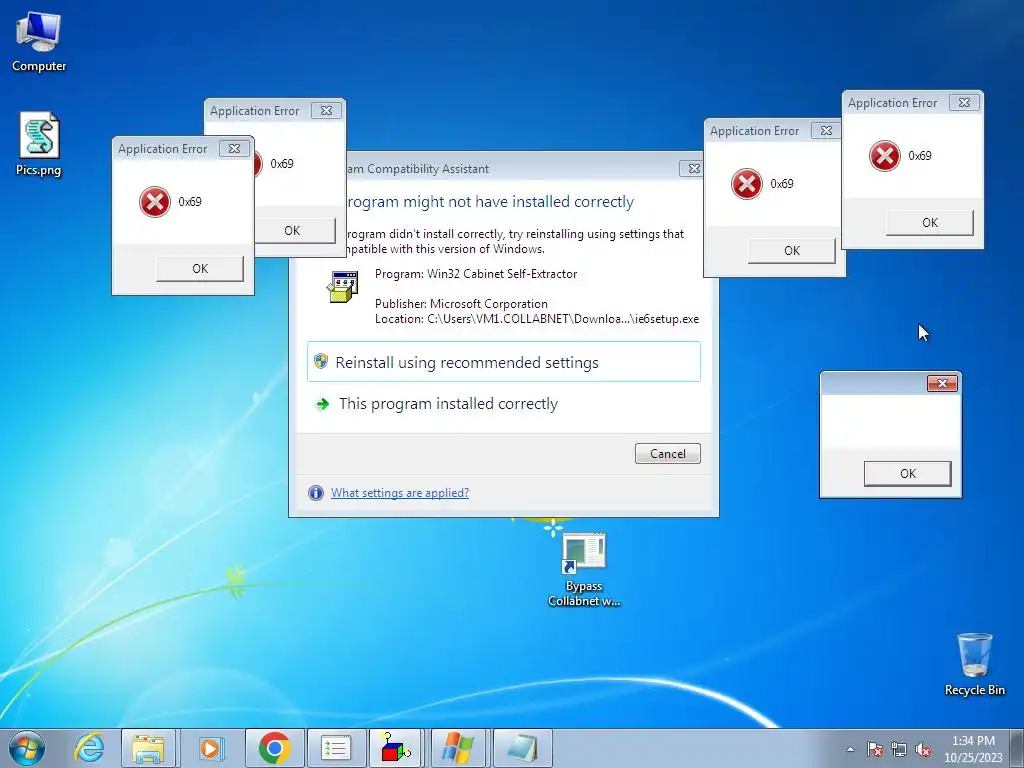
Task: Open the clock showing 1:34 PM
Action: pyautogui.click(x=973, y=741)
